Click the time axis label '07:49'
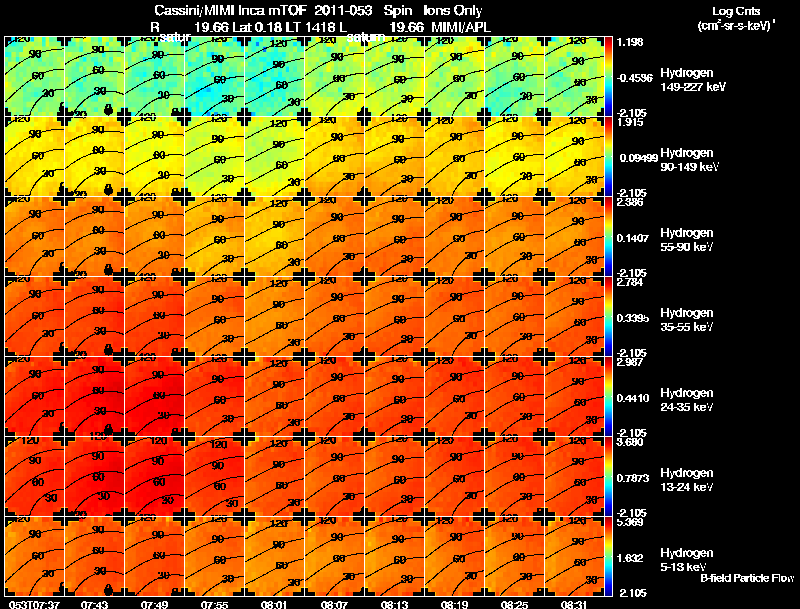This screenshot has width=800, height=609. pyautogui.click(x=155, y=604)
